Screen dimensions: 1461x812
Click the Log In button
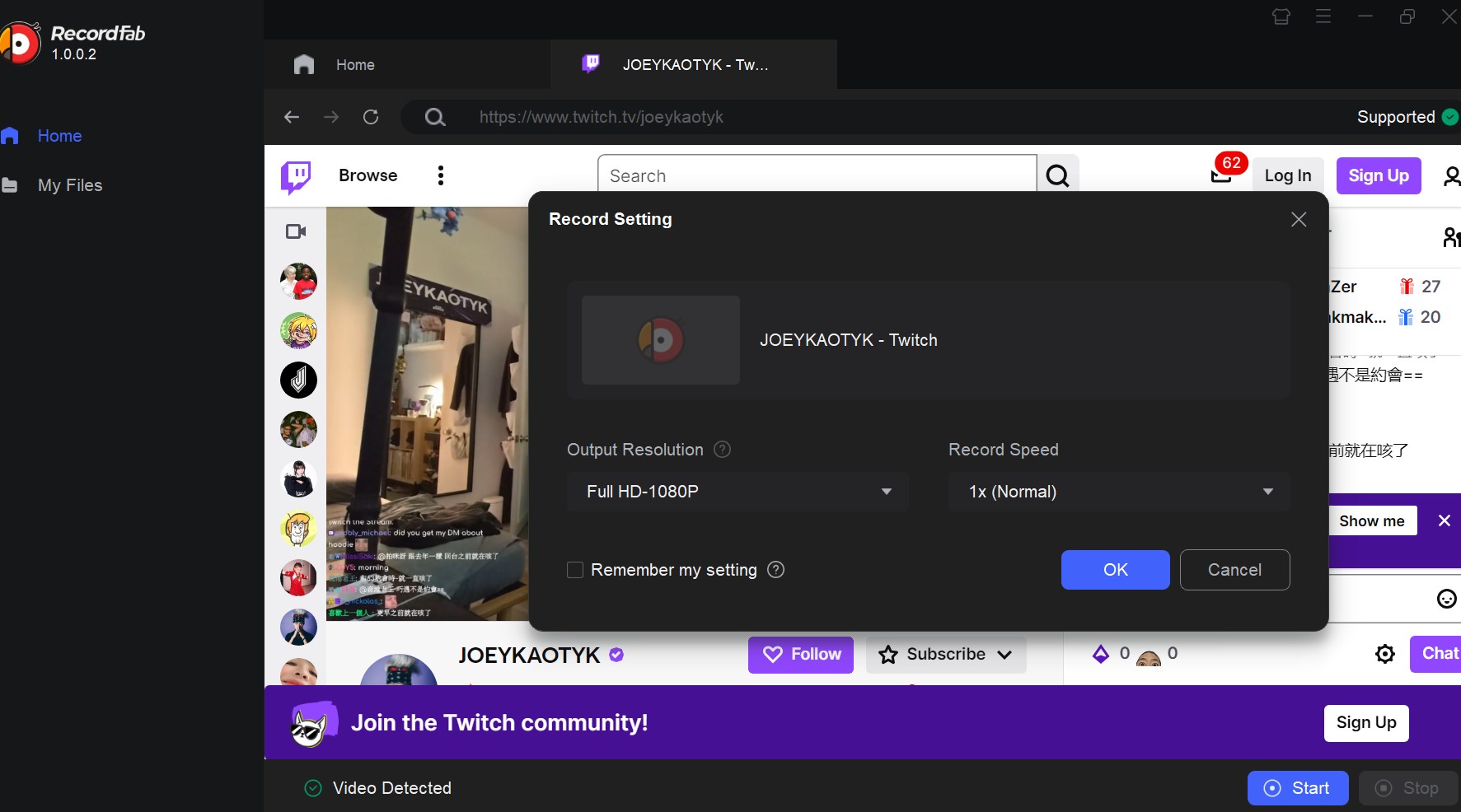1288,175
